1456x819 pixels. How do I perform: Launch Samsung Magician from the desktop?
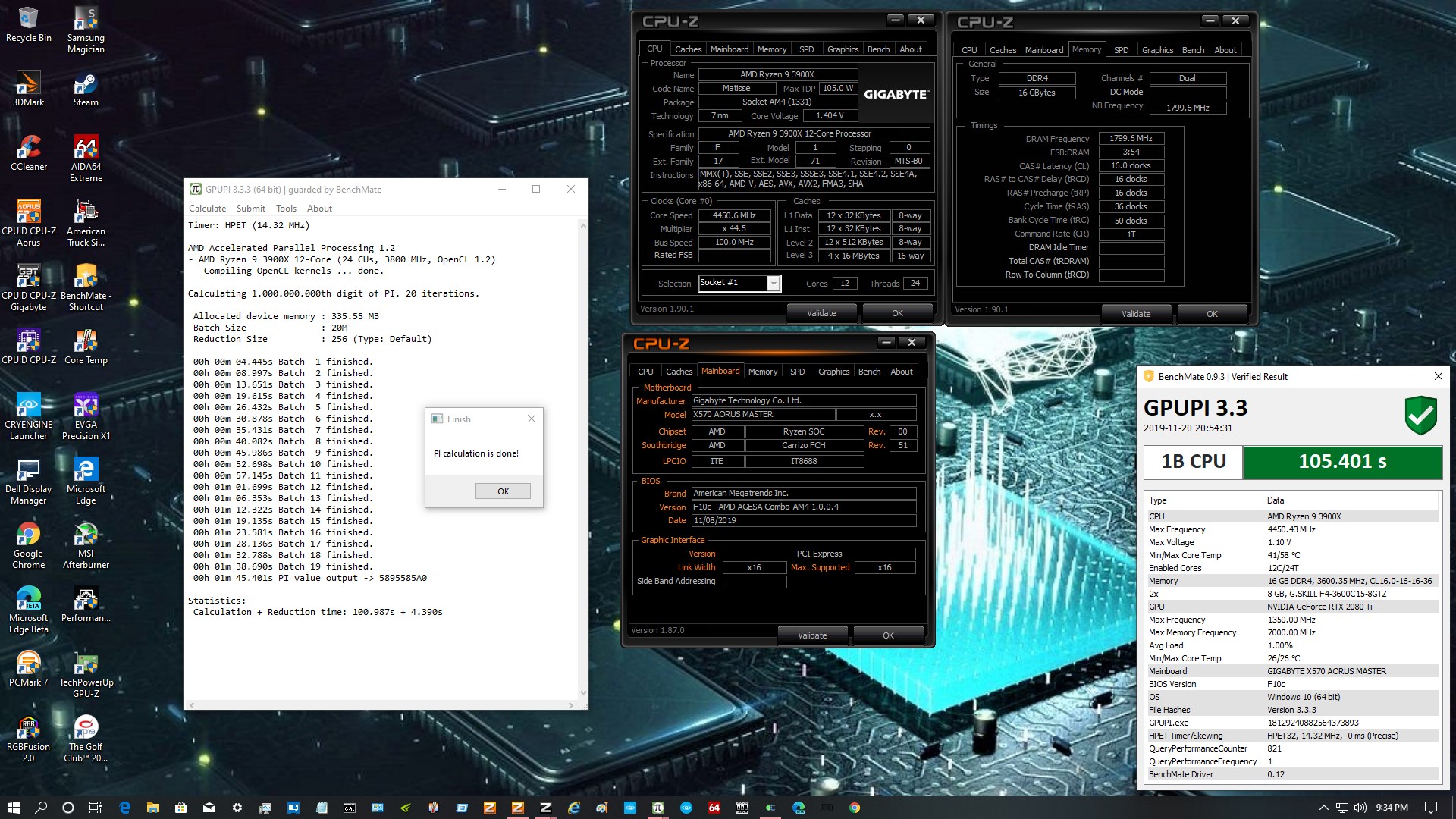[x=86, y=30]
